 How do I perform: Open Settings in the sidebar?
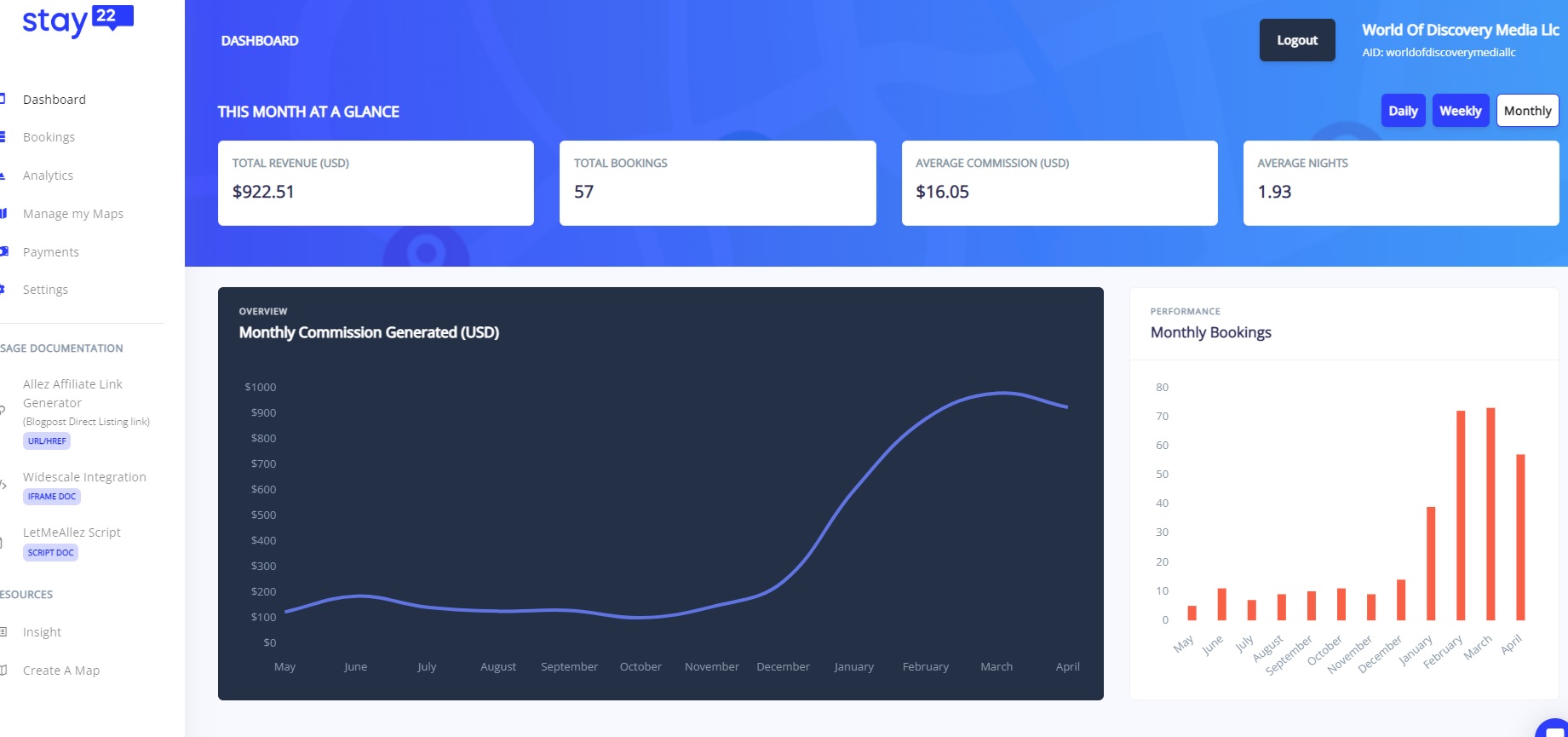[x=45, y=290]
